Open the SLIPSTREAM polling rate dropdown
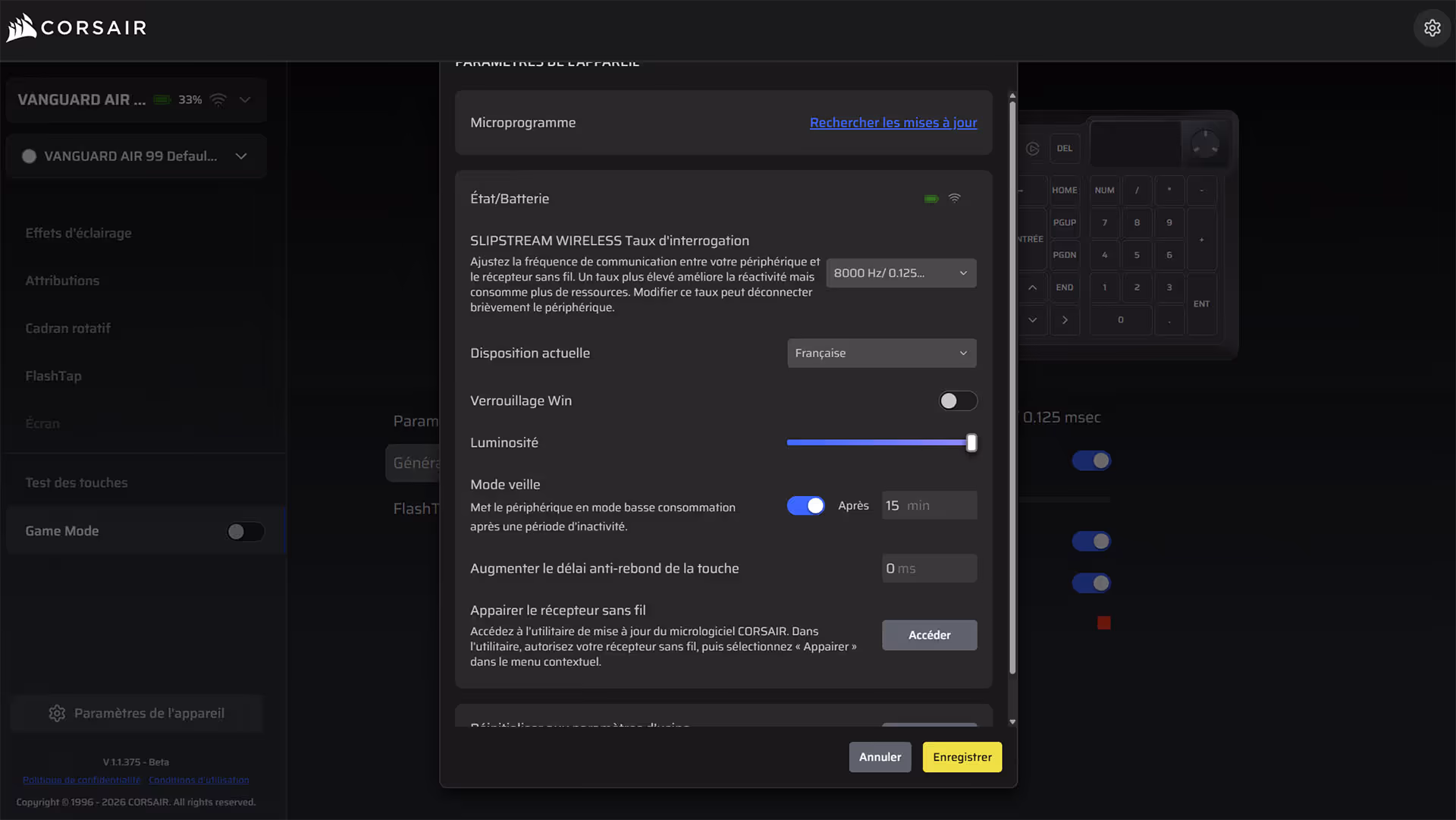The image size is (1456, 820). tap(901, 273)
